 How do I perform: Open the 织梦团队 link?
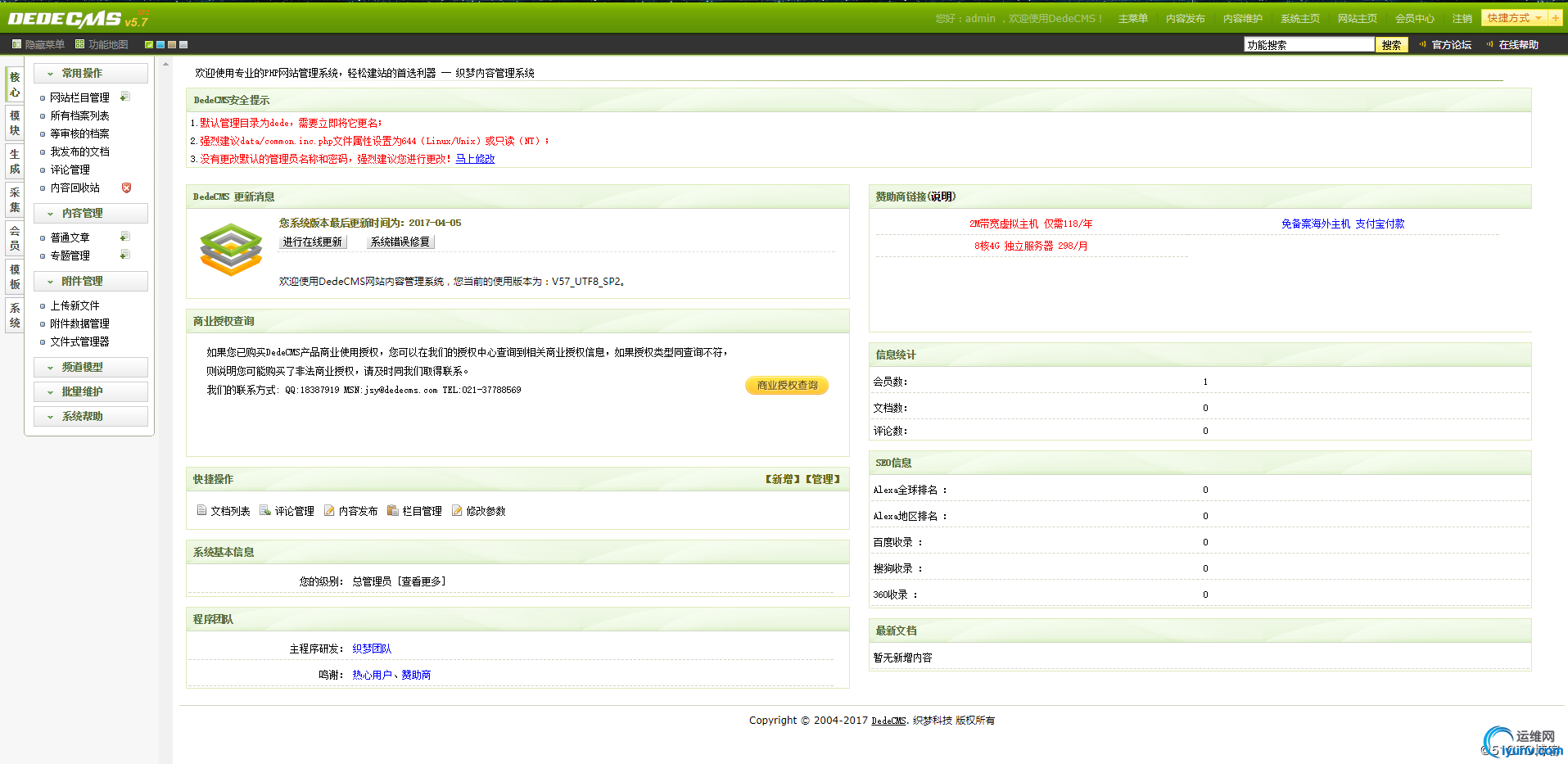tap(372, 649)
